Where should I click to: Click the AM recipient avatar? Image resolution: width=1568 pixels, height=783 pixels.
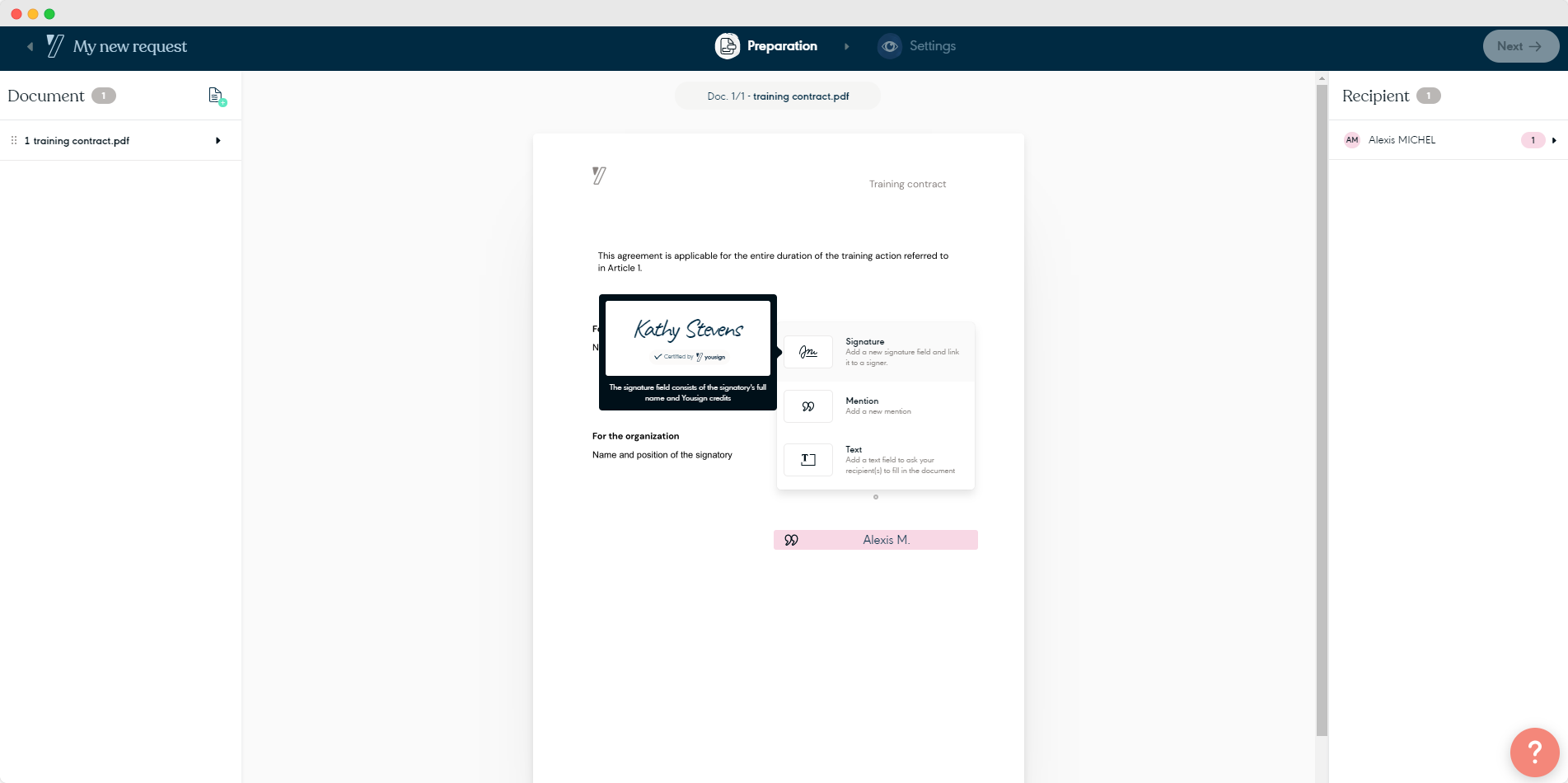tap(1351, 140)
